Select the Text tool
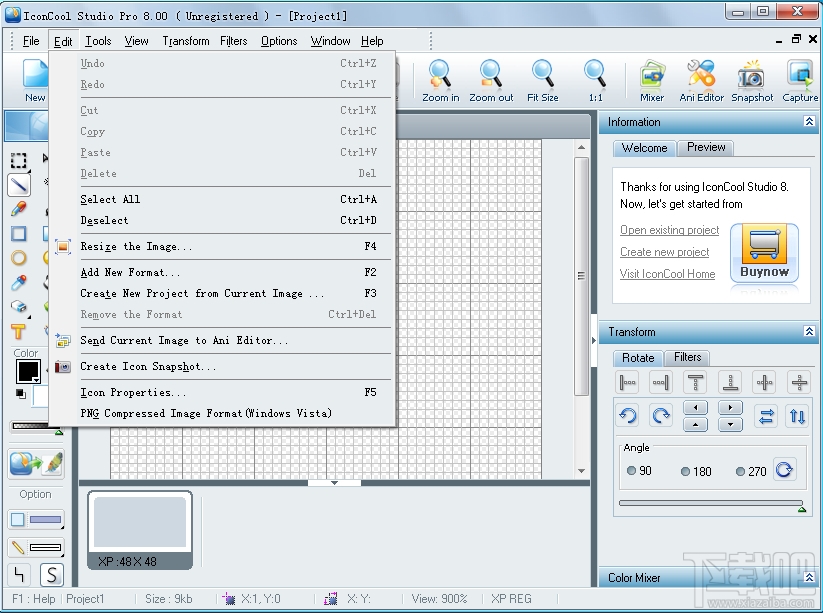The width and height of the screenshot is (823, 613). [x=18, y=331]
